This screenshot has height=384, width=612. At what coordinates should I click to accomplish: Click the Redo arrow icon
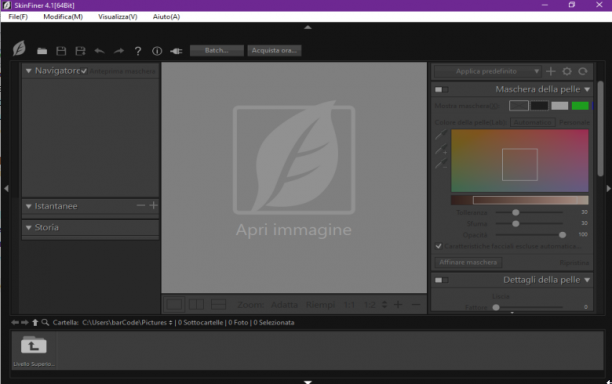(119, 51)
